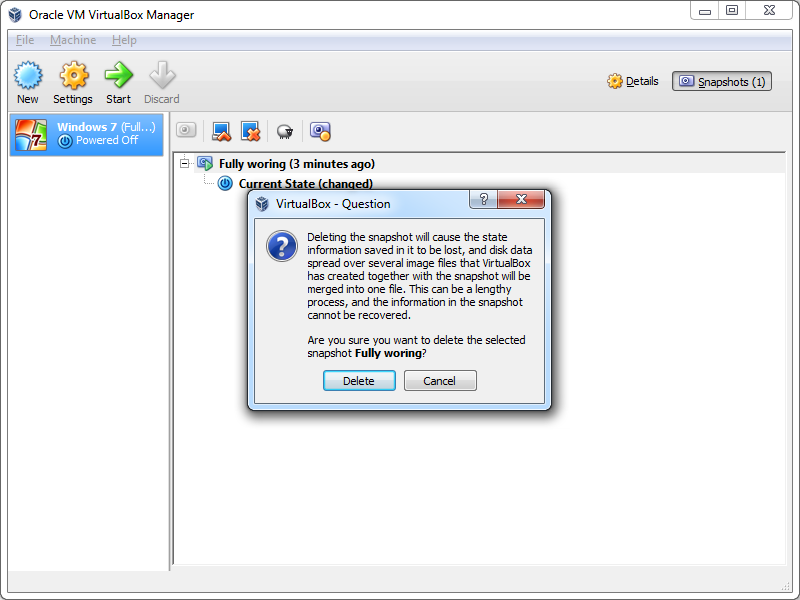The image size is (800, 600).
Task: Open the Machine menu
Action: point(73,40)
